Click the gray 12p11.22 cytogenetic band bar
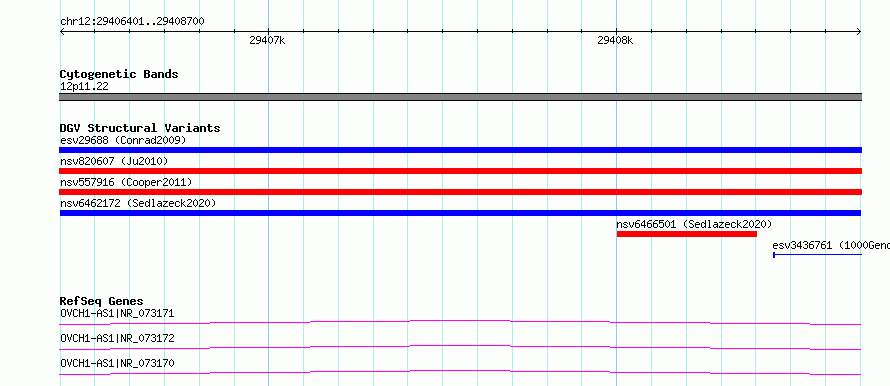This screenshot has width=890, height=386. [460, 97]
